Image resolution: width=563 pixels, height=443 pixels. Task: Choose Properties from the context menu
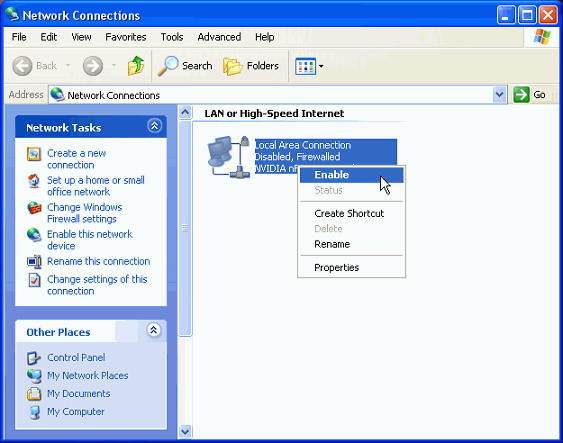coord(352,267)
